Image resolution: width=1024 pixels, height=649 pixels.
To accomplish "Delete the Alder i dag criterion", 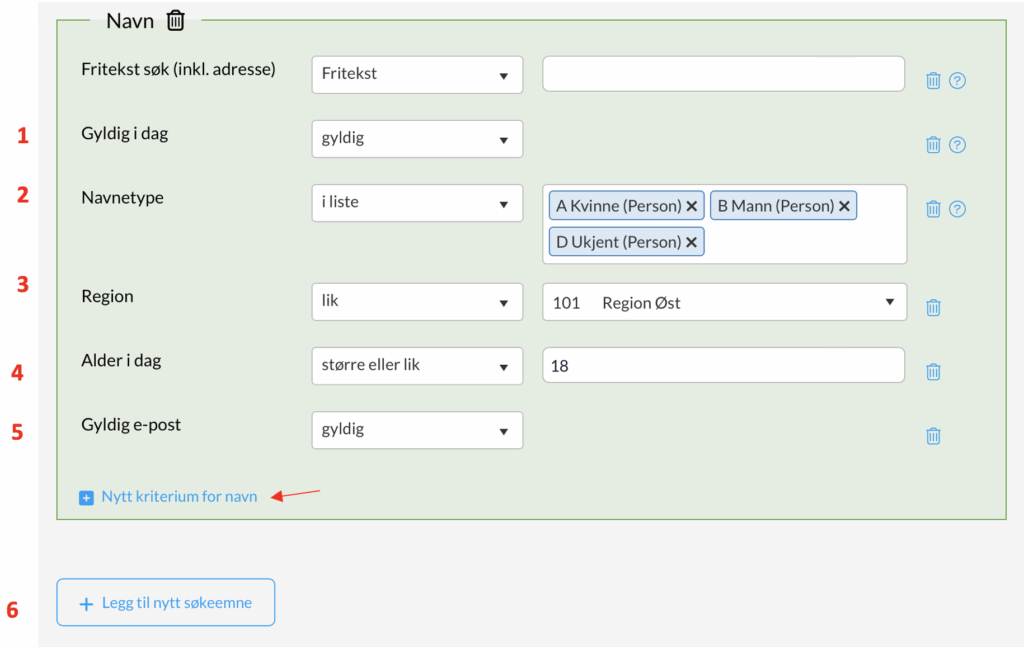I will click(933, 372).
